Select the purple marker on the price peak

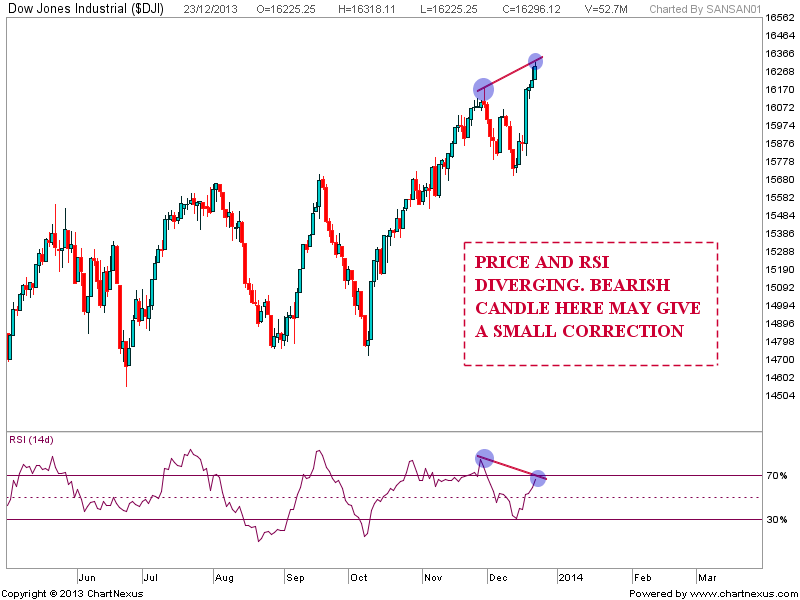(483, 89)
